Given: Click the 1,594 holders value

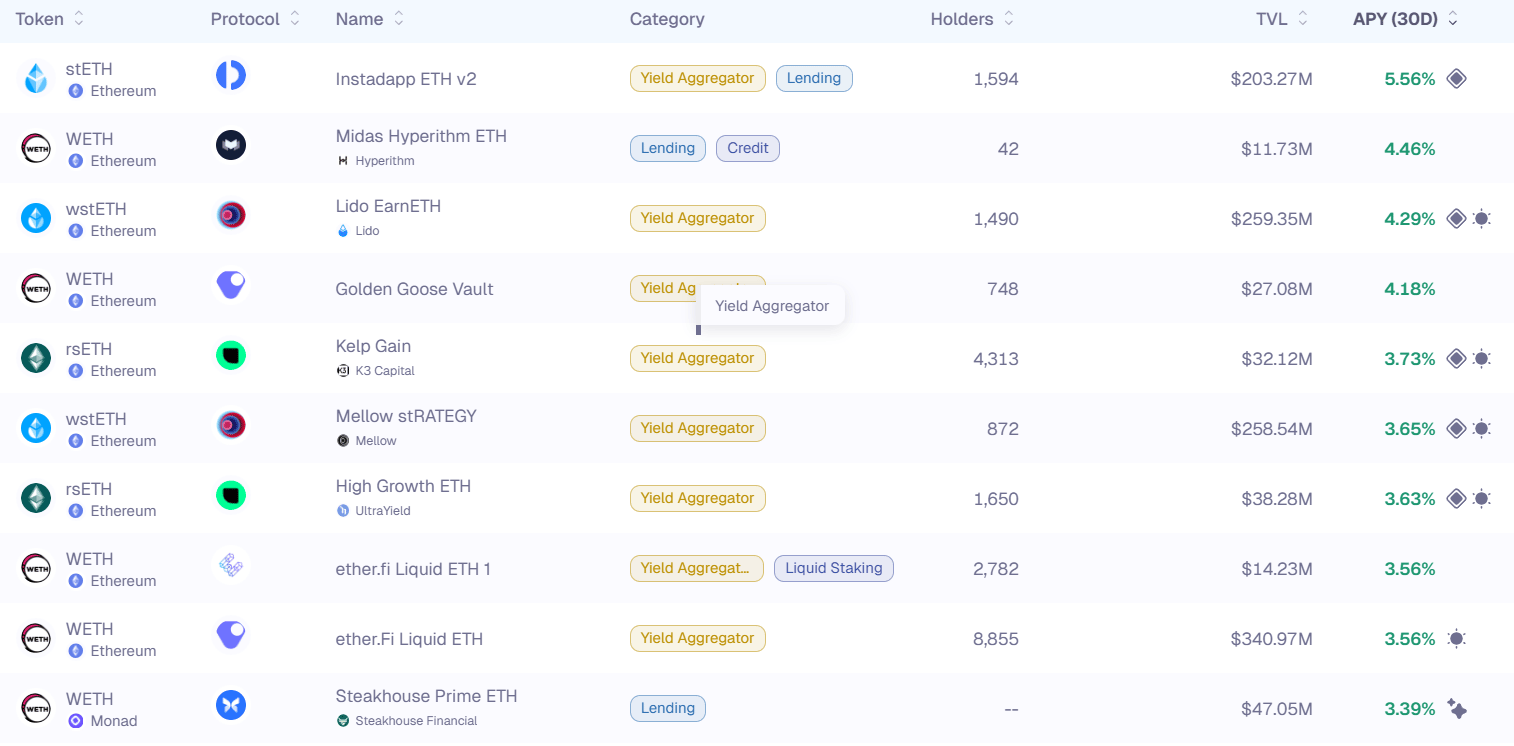Looking at the screenshot, I should pos(996,79).
